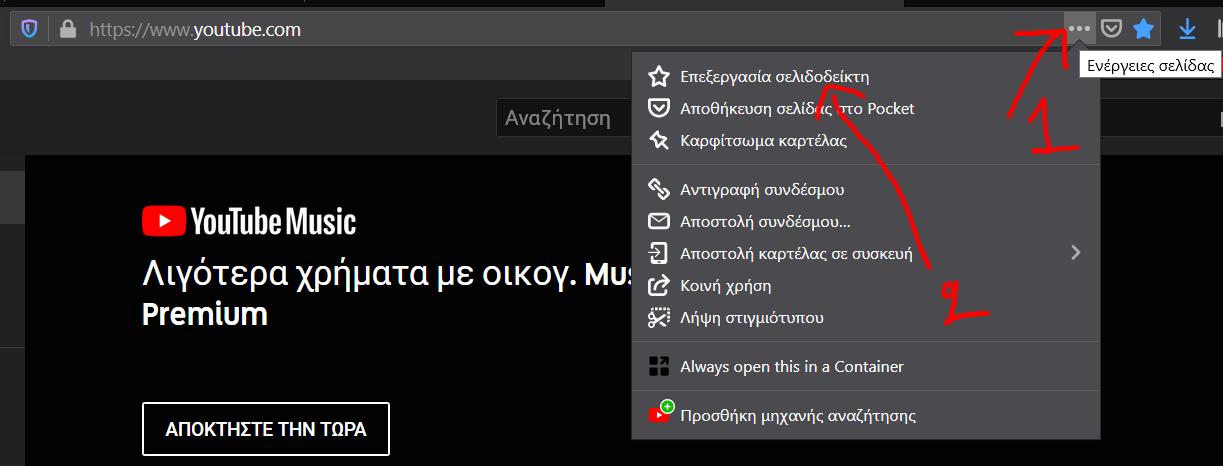Click the scissors icon beside Λήψη στιγμιότυπου
Viewport: 1223px width, 466px height.
click(x=658, y=318)
